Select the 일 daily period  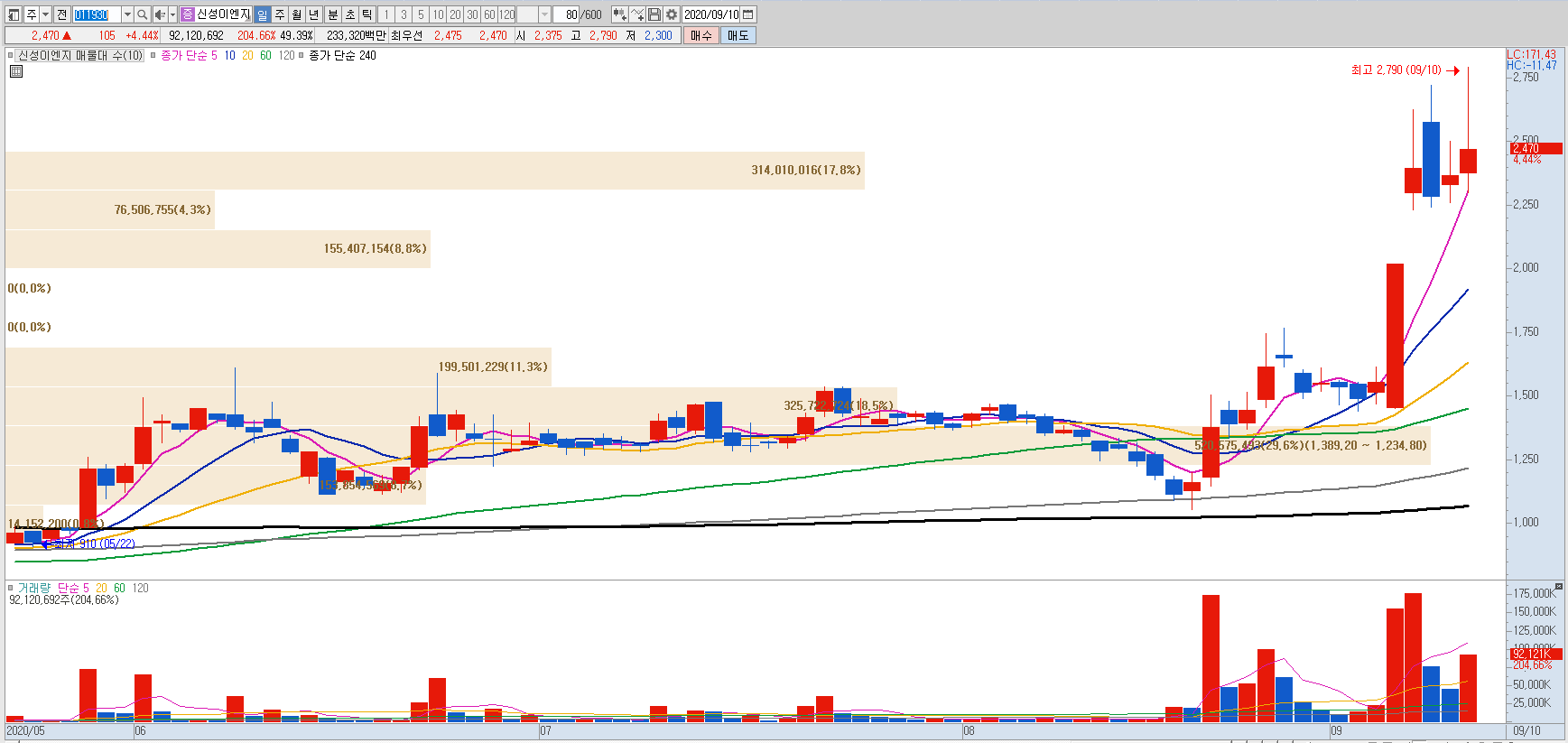point(262,14)
